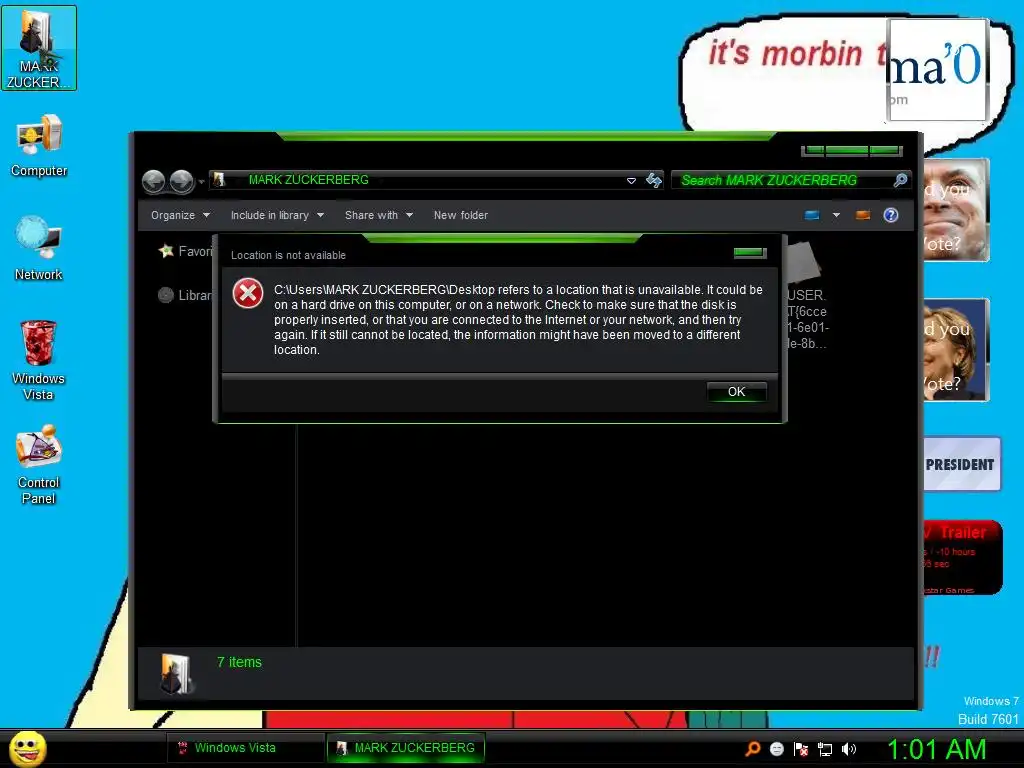
Task: Click the network tray icon
Action: tap(825, 749)
